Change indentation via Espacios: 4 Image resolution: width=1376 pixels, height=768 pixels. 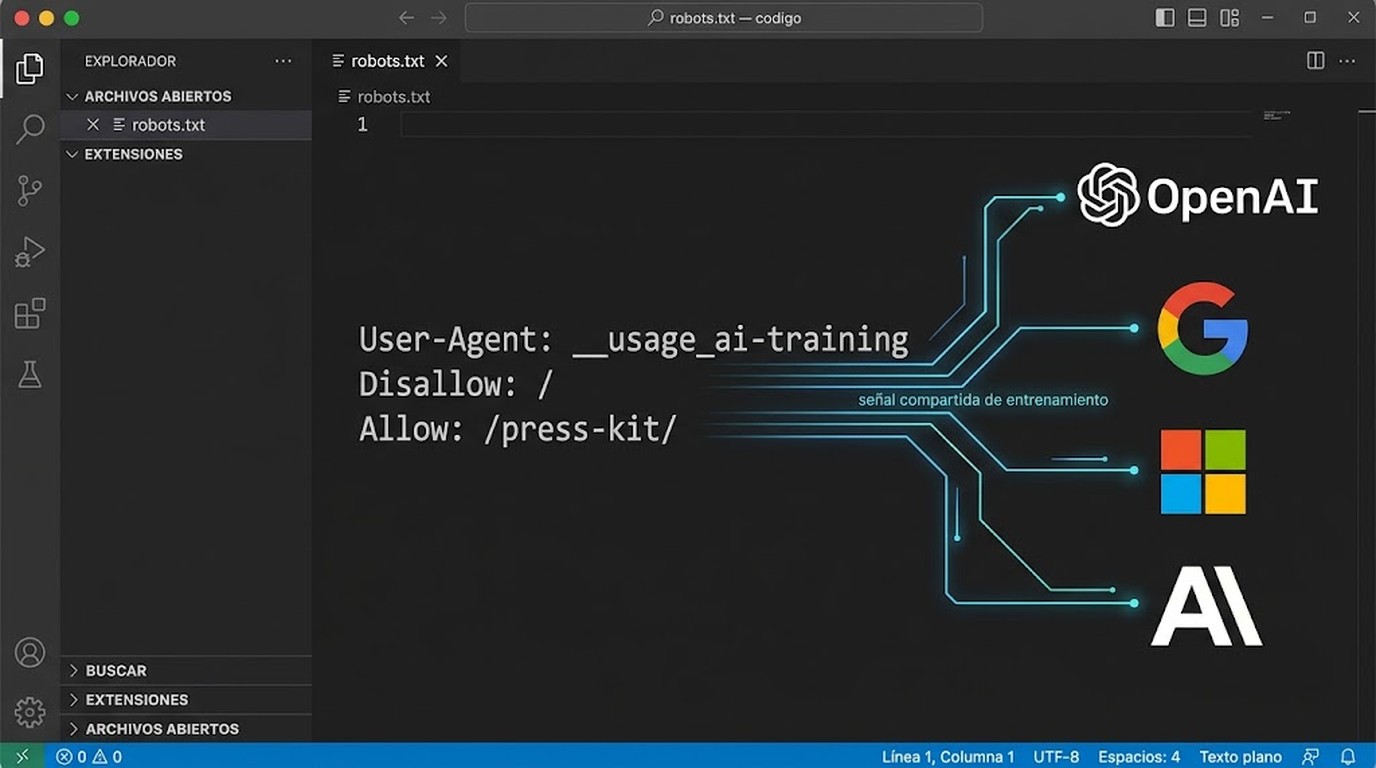(1139, 757)
